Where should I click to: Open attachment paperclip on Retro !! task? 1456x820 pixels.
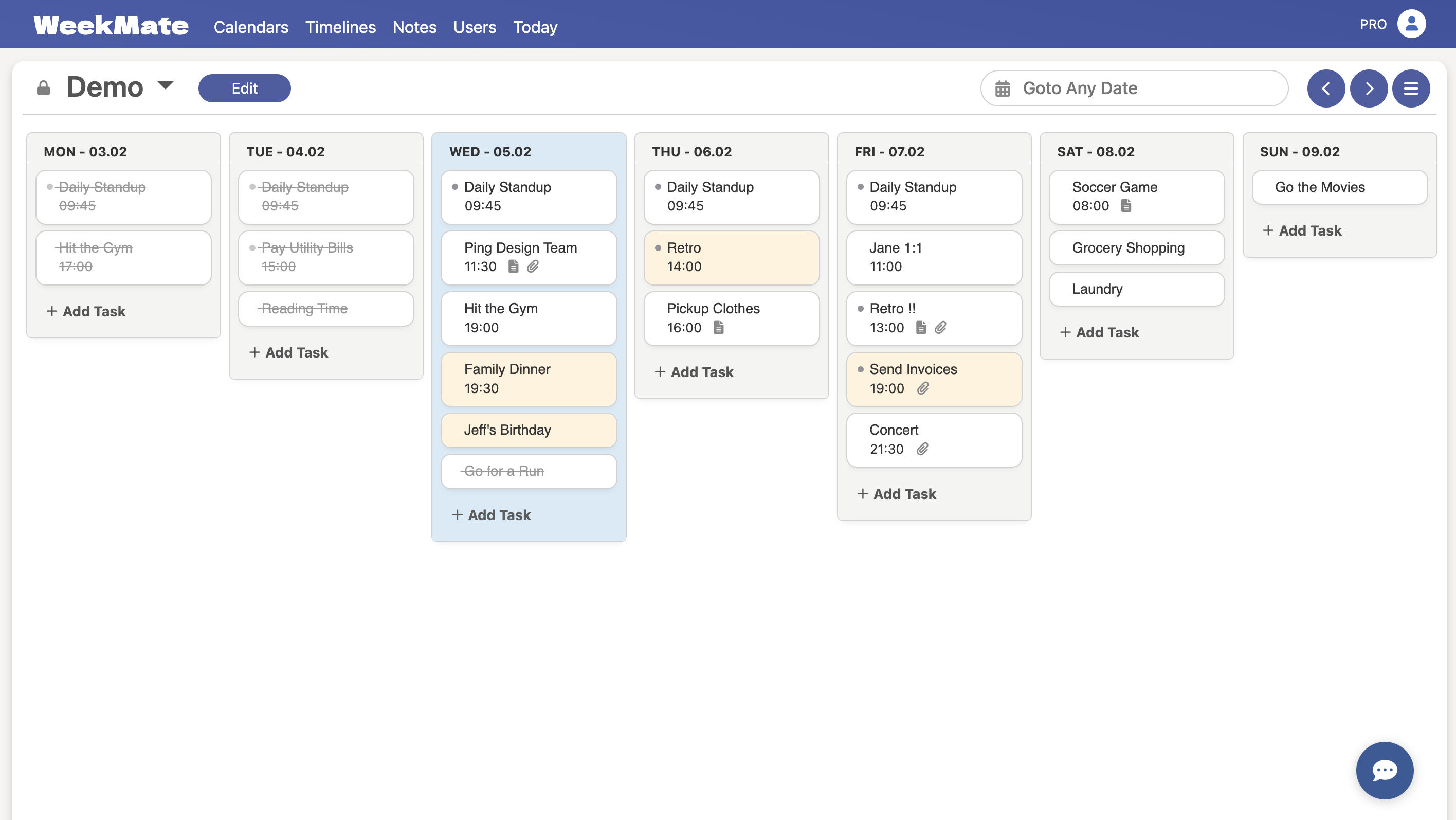click(x=940, y=328)
